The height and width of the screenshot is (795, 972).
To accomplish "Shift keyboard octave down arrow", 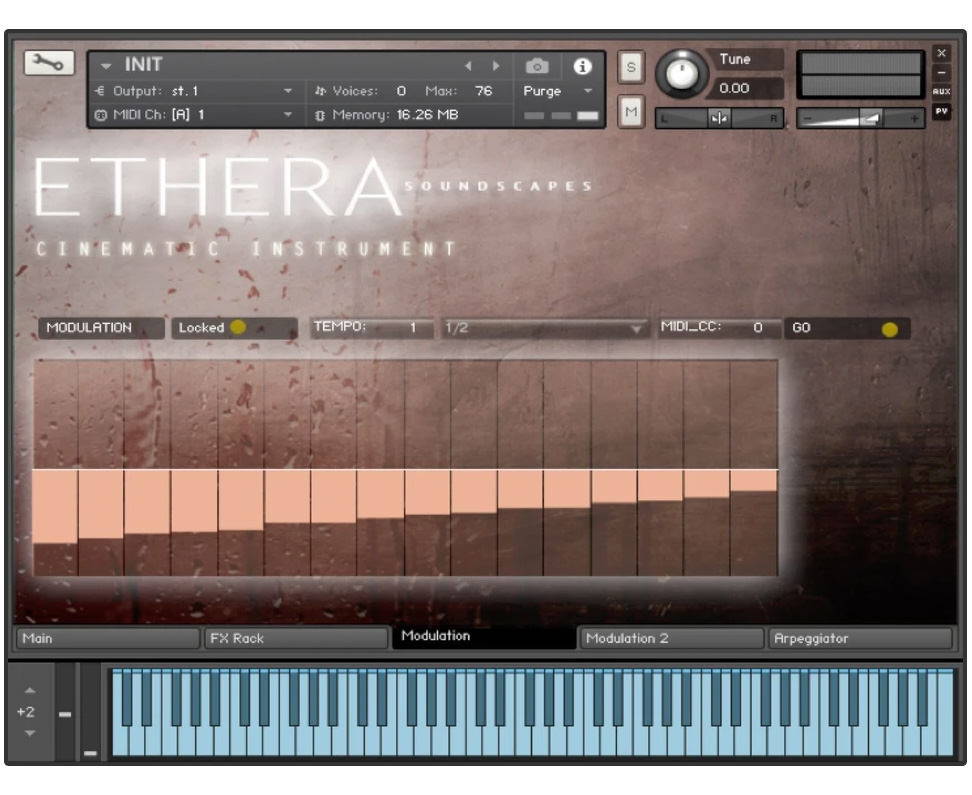I will (30, 733).
